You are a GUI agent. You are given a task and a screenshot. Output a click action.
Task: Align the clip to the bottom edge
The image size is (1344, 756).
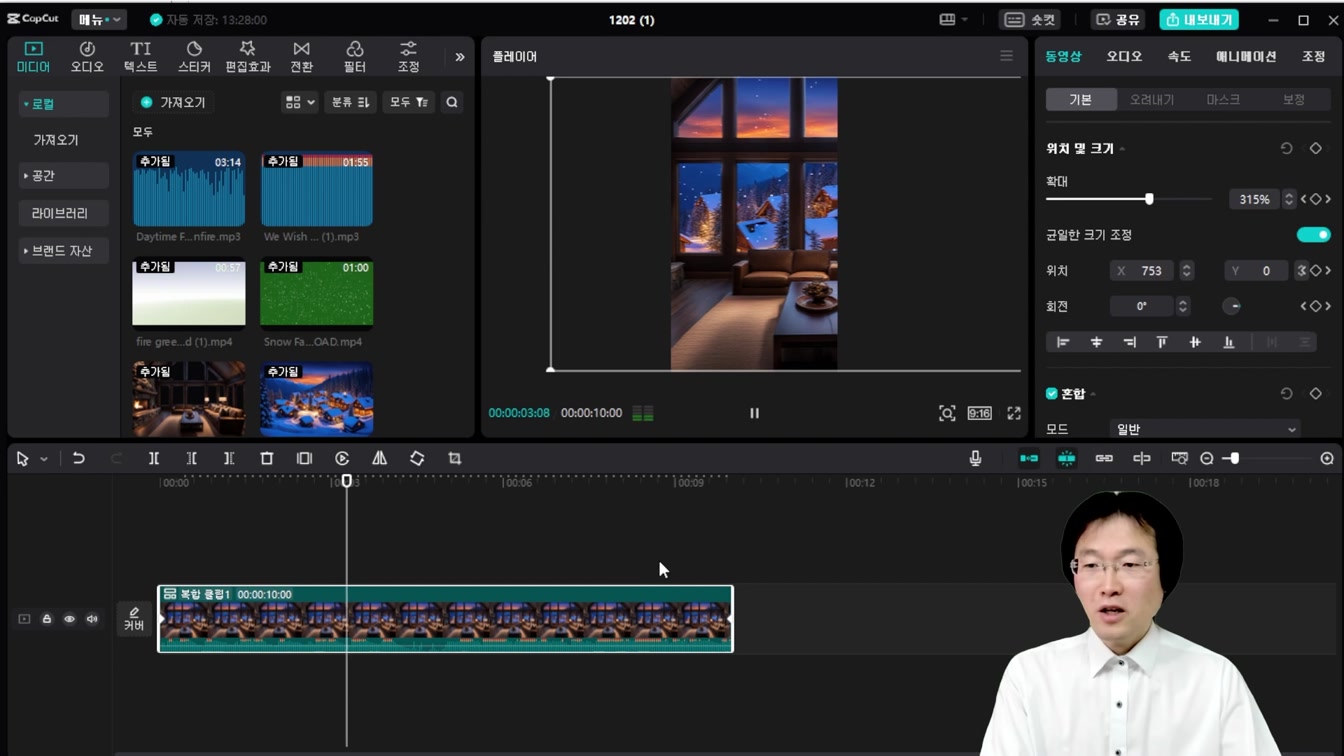[1228, 342]
